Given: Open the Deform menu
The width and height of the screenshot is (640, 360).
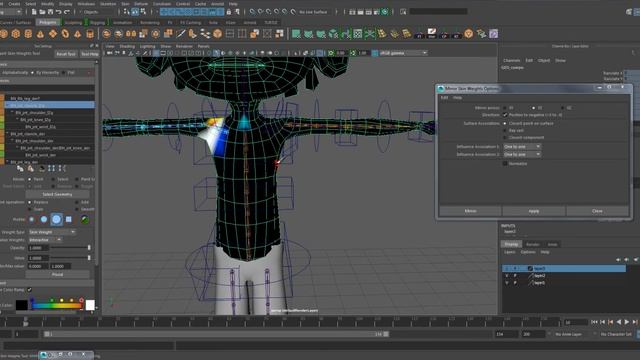Looking at the screenshot, I should pos(141,4).
